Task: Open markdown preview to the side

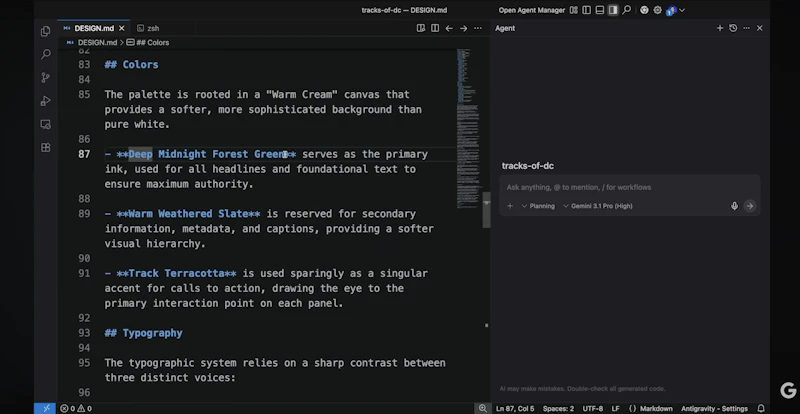Action: click(x=421, y=28)
